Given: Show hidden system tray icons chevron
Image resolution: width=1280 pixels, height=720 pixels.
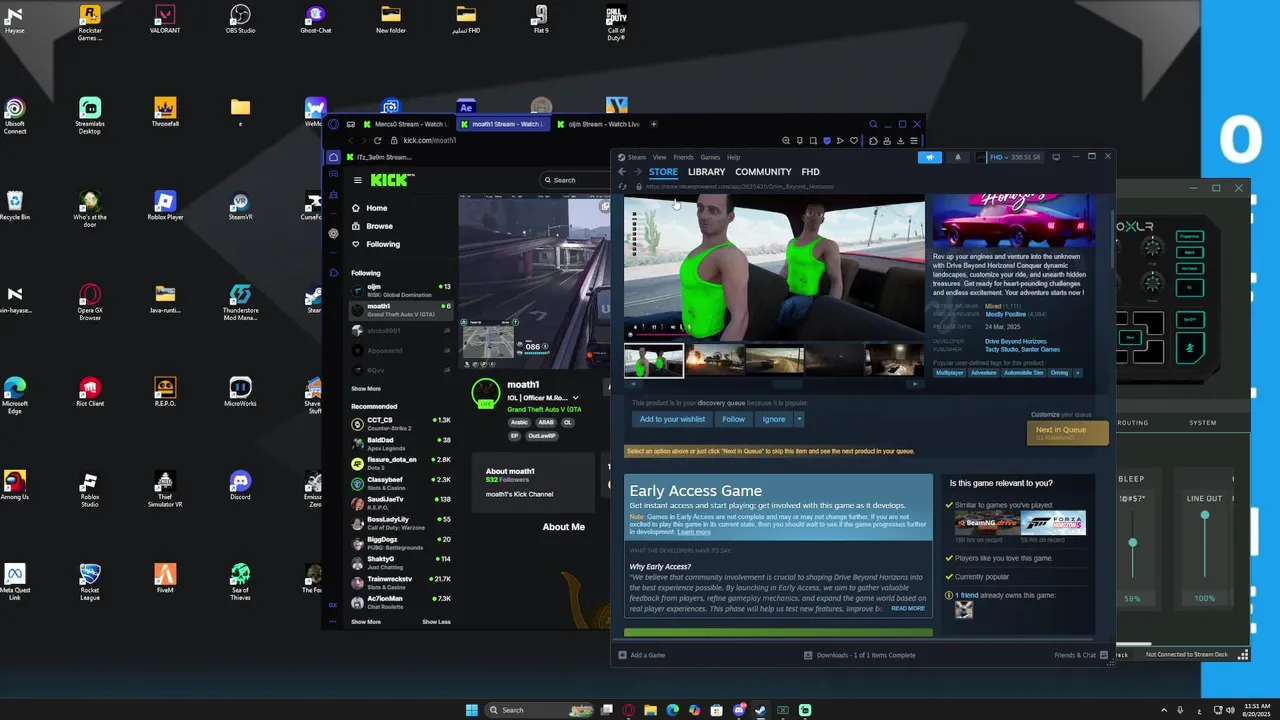Looking at the screenshot, I should (1162, 710).
